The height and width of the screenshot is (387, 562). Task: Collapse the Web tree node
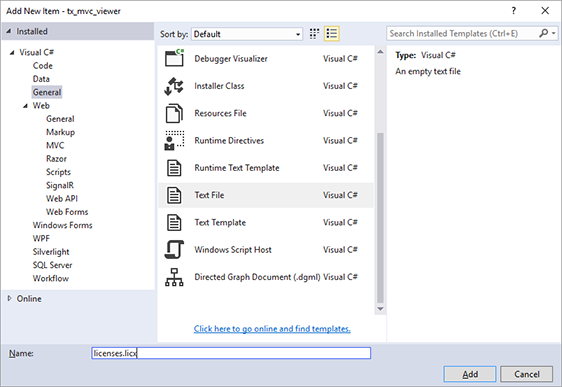(25, 106)
